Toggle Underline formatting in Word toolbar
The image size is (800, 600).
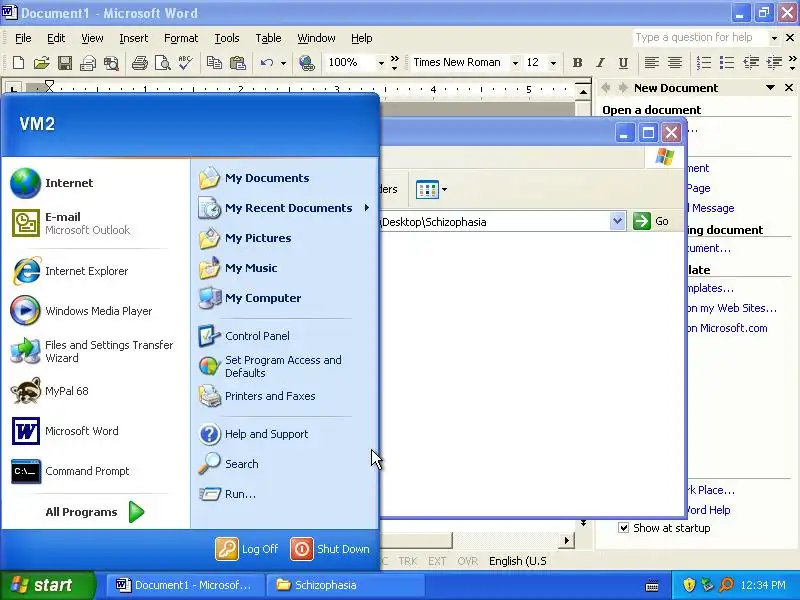pos(623,63)
